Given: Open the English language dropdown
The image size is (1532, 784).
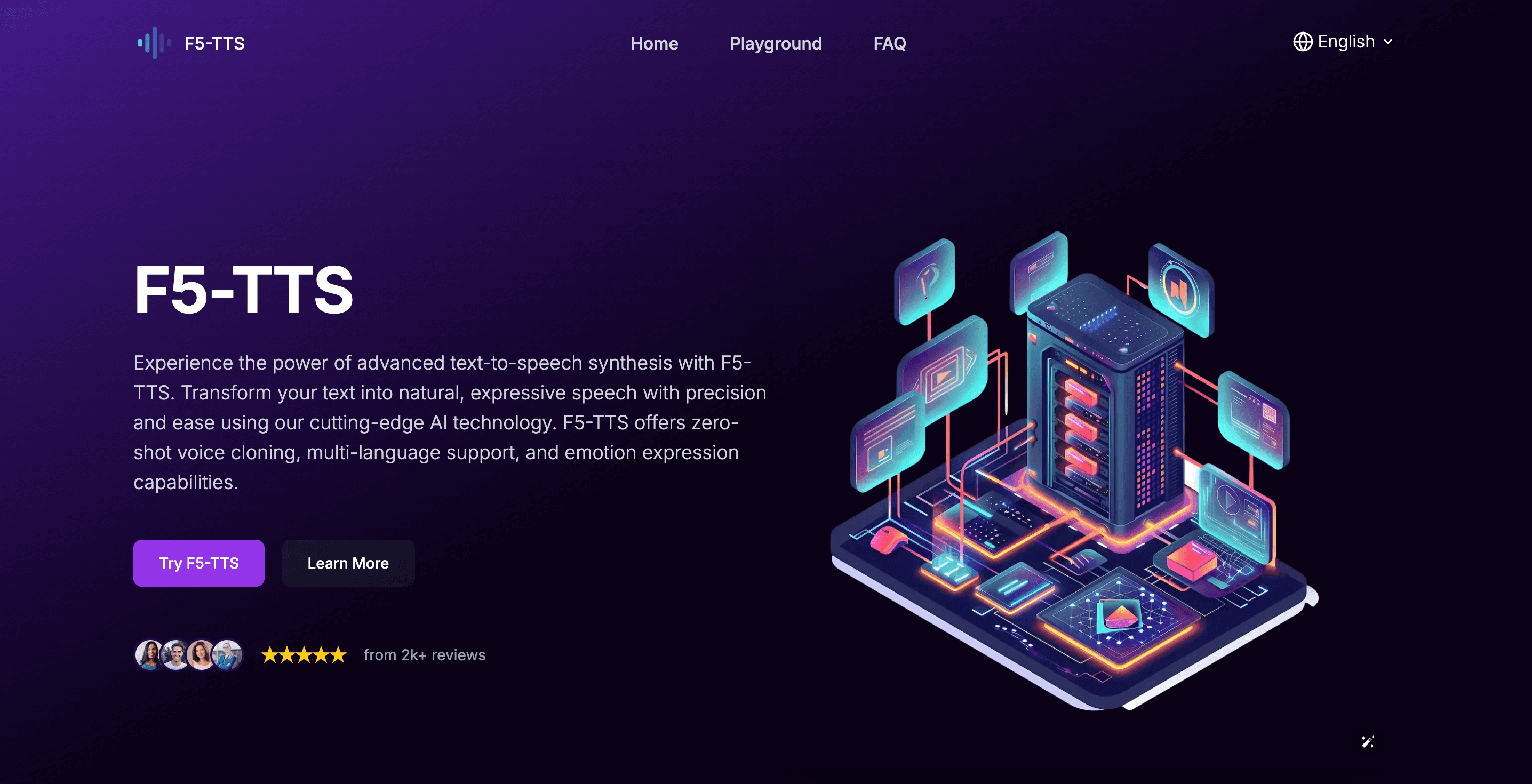Looking at the screenshot, I should (x=1345, y=42).
